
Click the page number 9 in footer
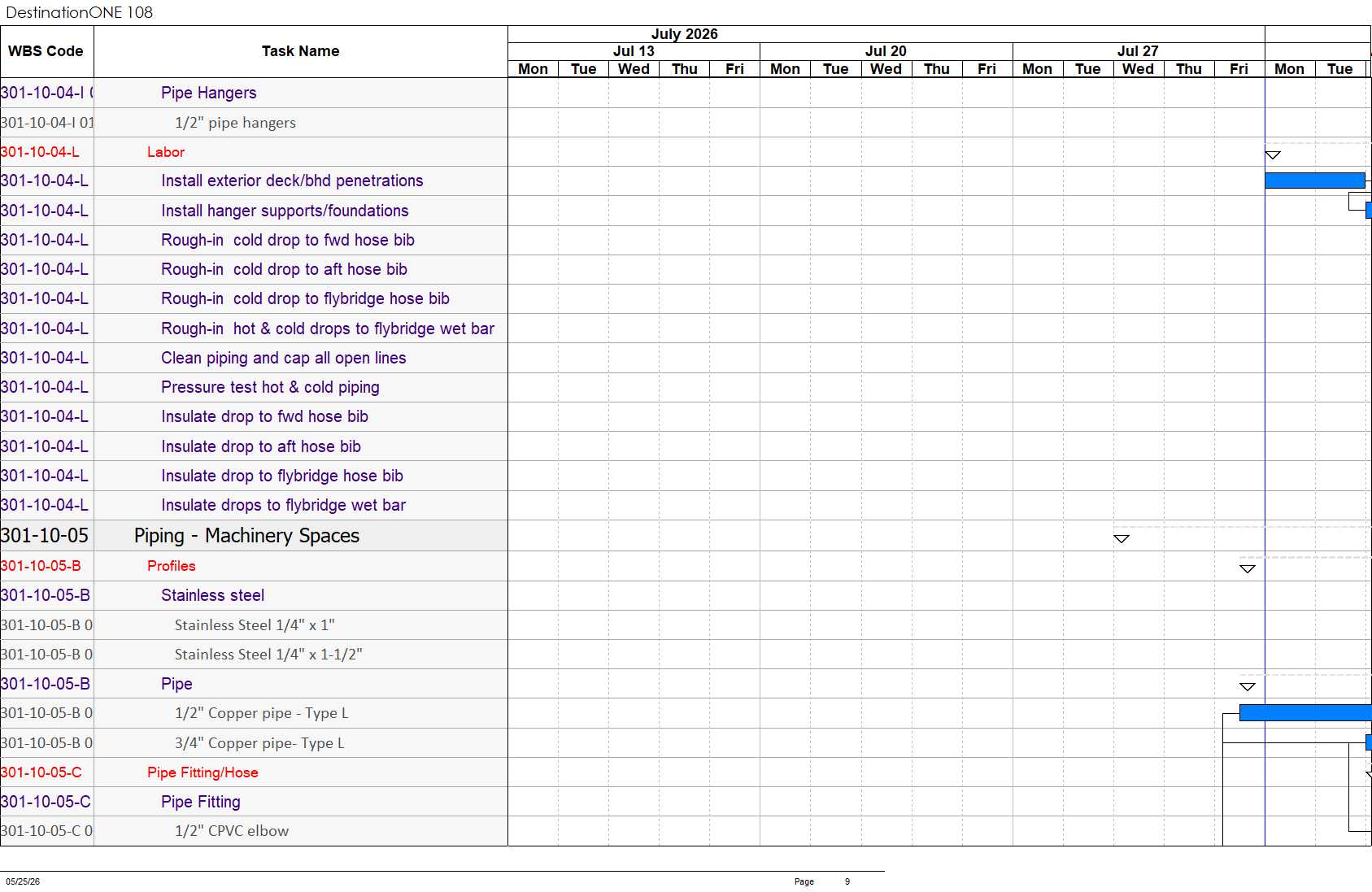[x=847, y=881]
